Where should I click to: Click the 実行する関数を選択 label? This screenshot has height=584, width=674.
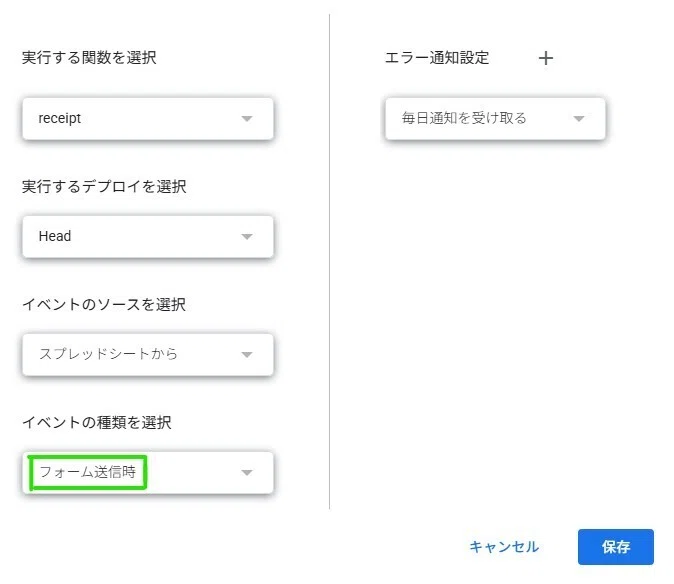tap(89, 58)
